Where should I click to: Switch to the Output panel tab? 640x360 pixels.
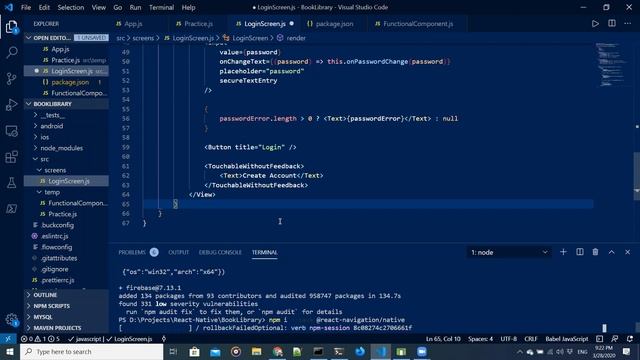pos(178,252)
